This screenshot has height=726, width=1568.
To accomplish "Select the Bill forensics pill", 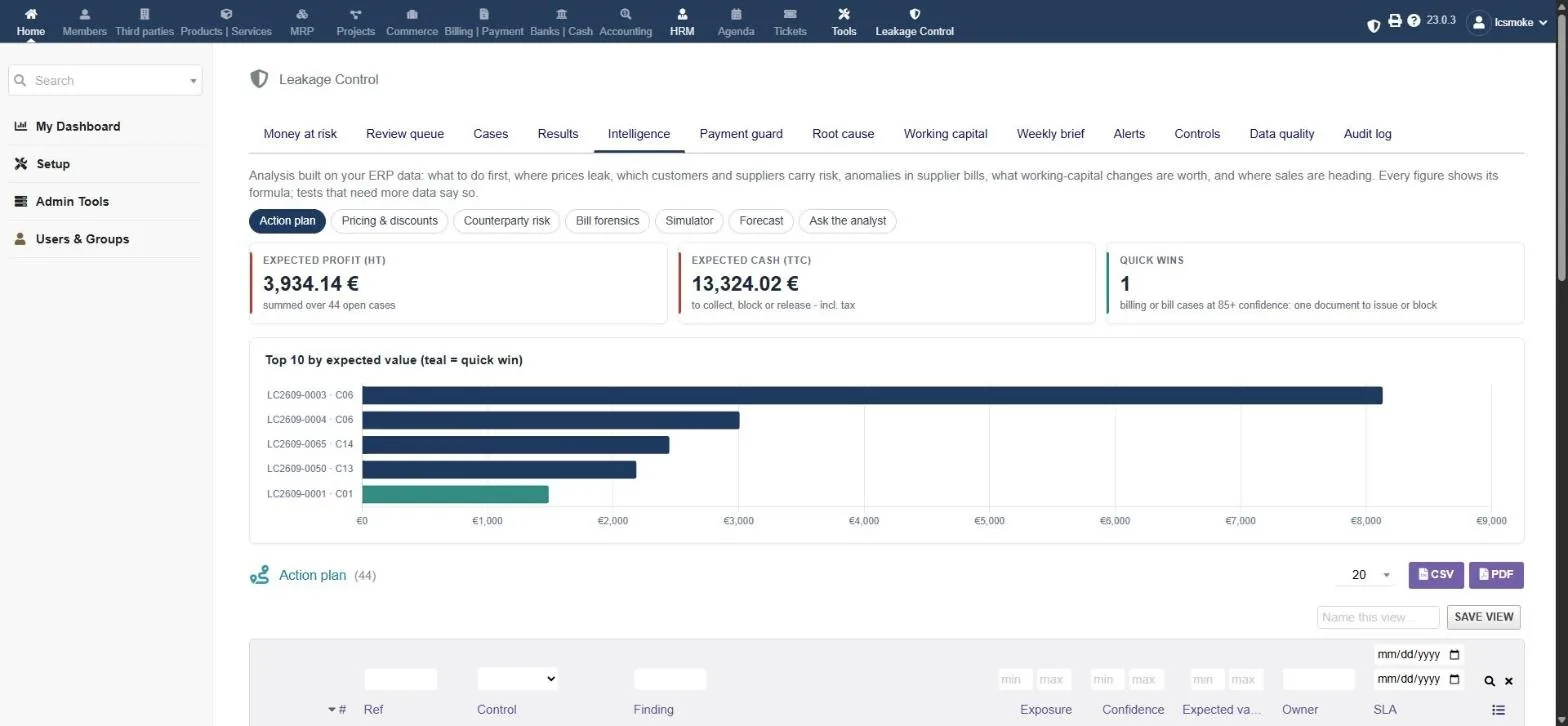I will [608, 221].
